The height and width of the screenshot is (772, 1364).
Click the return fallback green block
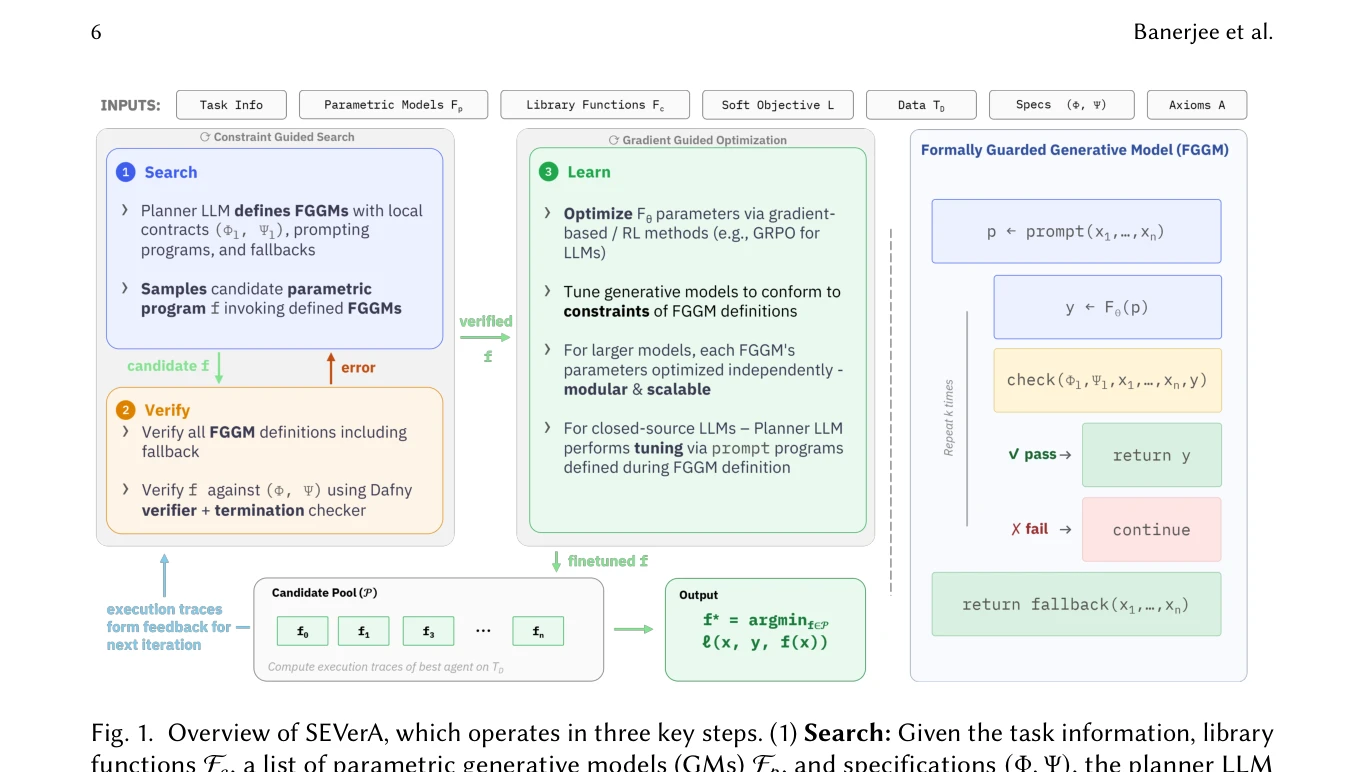(1076, 604)
